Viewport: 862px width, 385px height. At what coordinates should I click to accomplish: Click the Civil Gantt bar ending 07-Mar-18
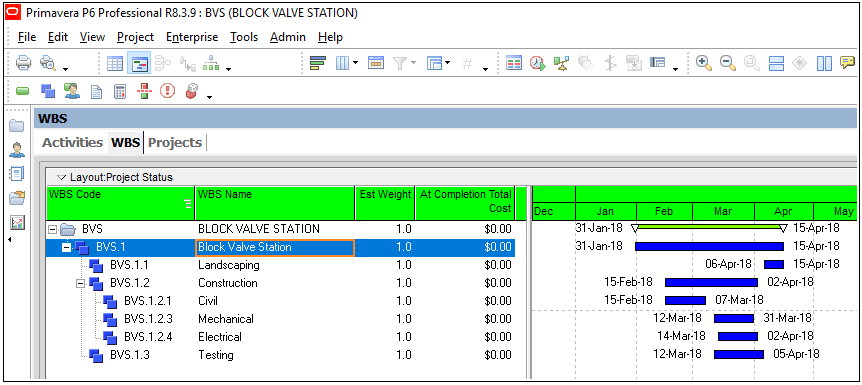[685, 300]
